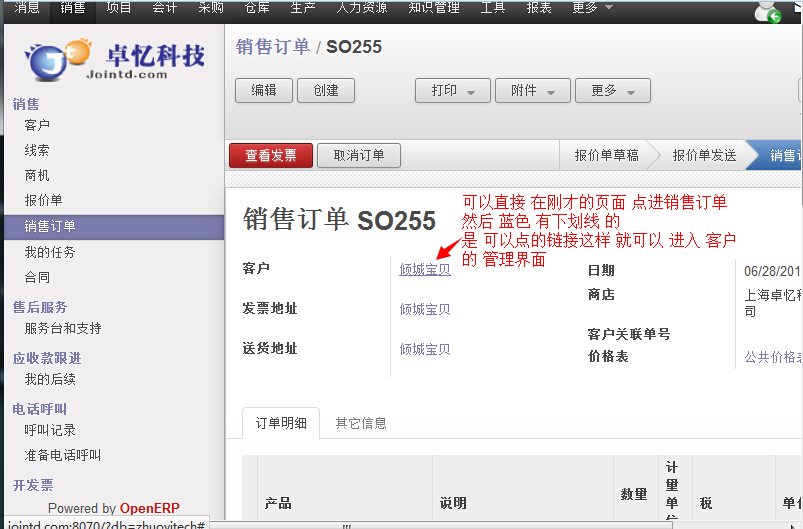Open the 更多 actions dropdown in toolbar

point(613,90)
